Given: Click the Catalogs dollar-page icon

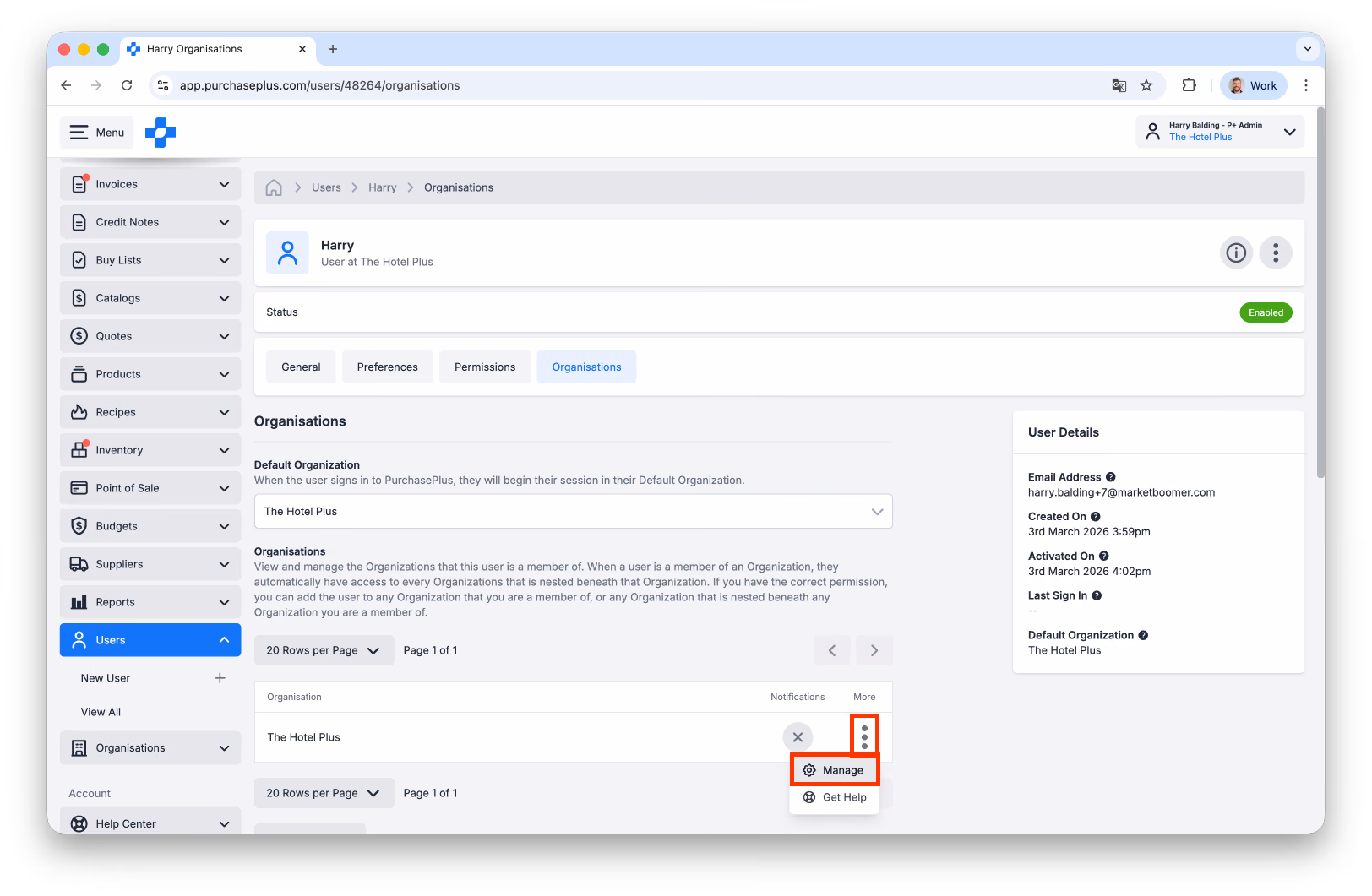Looking at the screenshot, I should click(79, 298).
